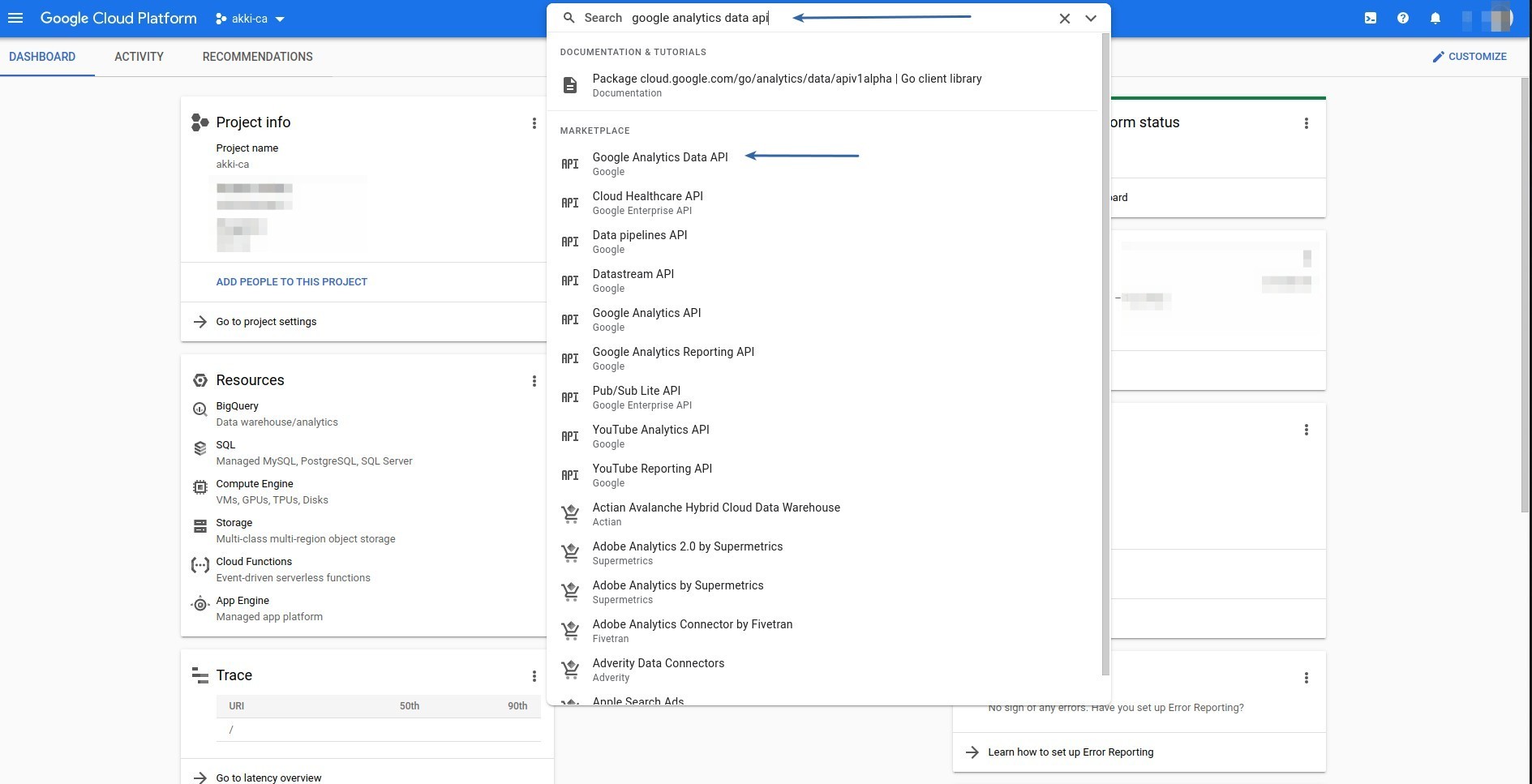
Task: Open Project info card options menu
Action: click(534, 123)
